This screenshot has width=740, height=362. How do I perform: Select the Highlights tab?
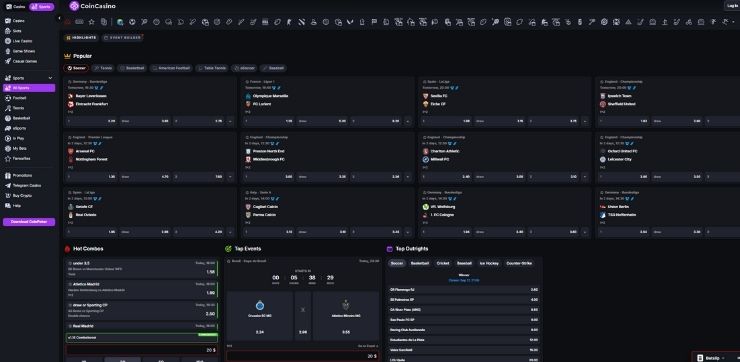click(82, 37)
